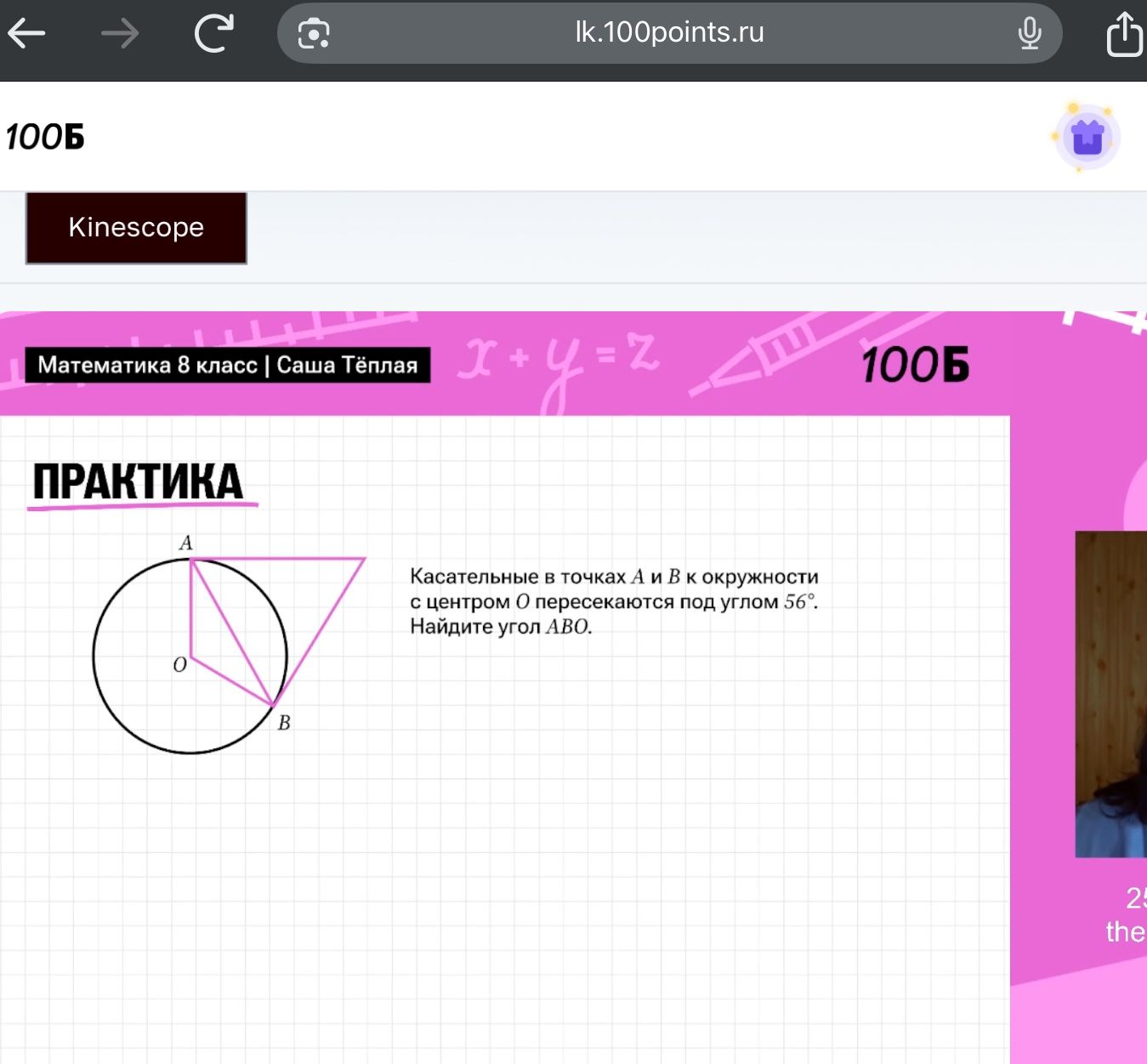
Task: Open the share menu icon
Action: (x=1124, y=33)
